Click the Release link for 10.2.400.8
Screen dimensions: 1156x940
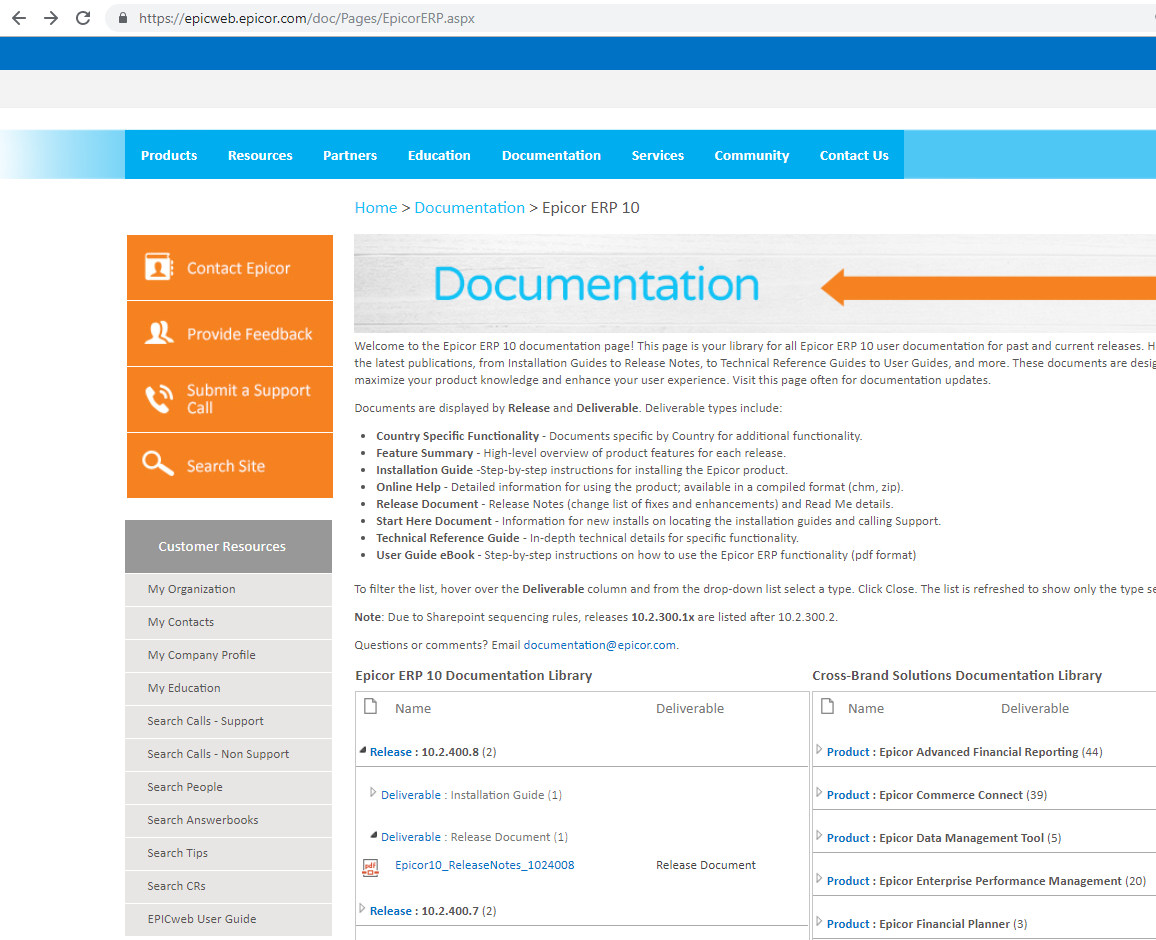coord(391,752)
